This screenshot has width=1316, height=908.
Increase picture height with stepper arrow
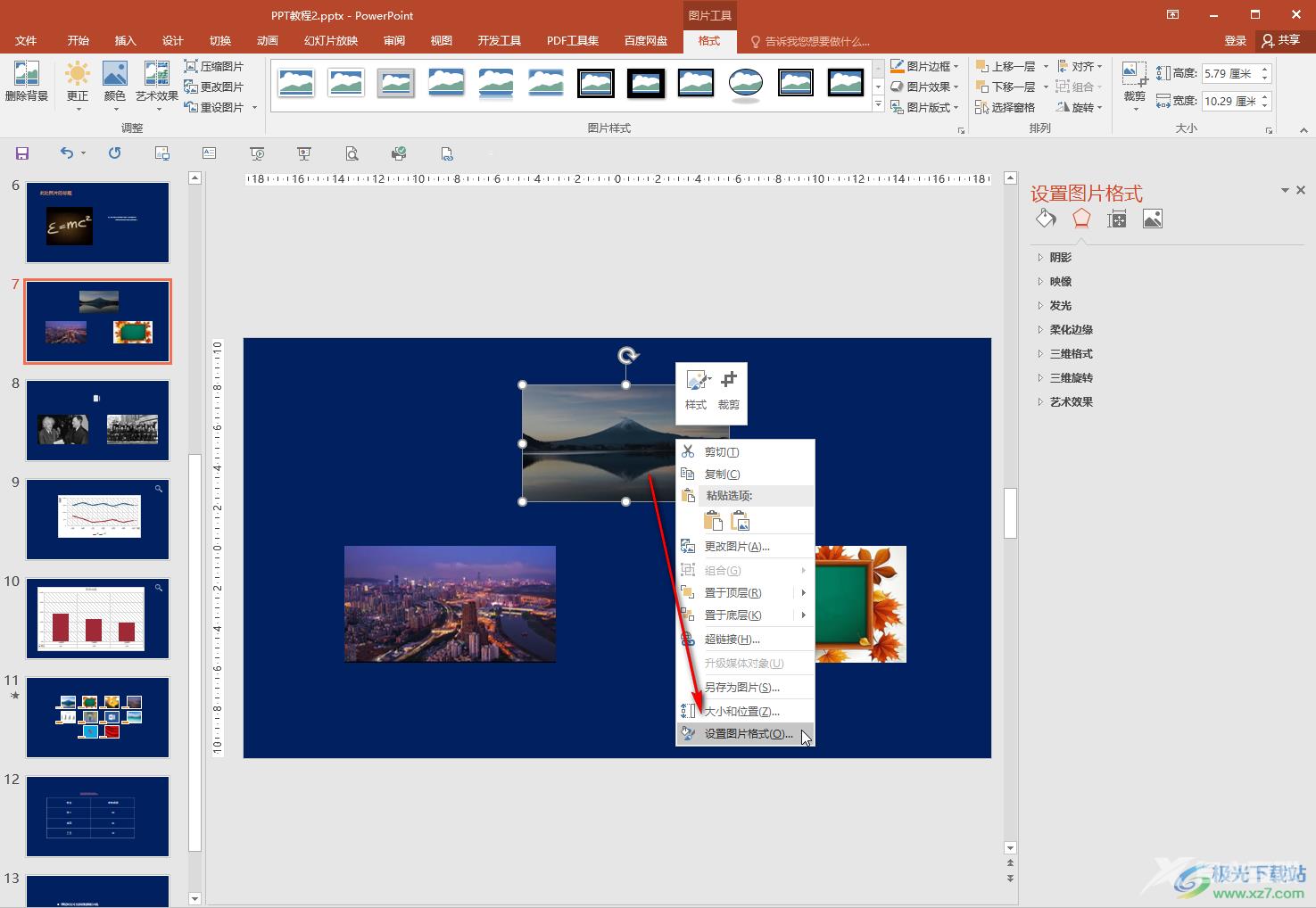pyautogui.click(x=1265, y=69)
